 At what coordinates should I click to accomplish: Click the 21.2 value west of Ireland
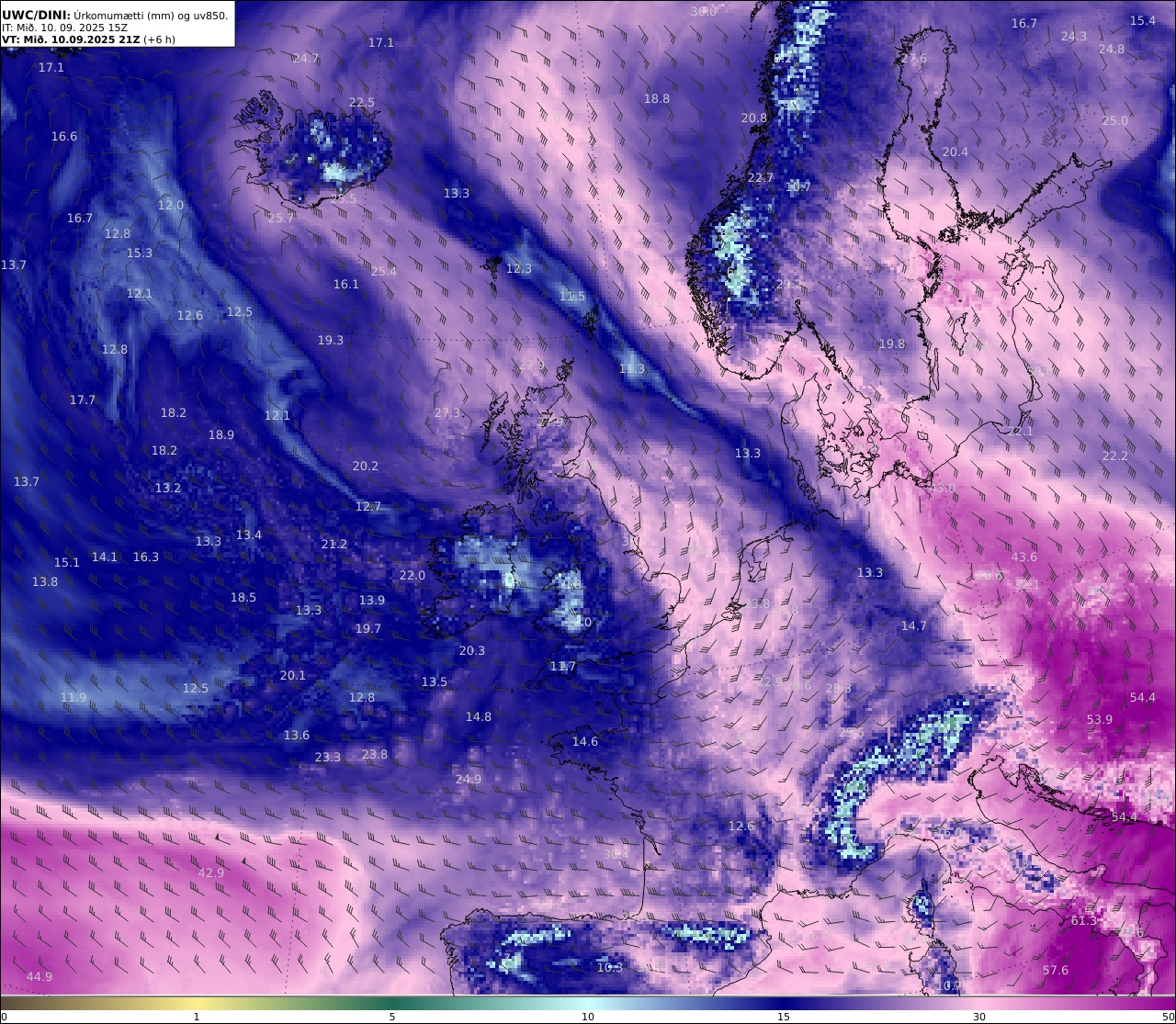pyautogui.click(x=334, y=544)
